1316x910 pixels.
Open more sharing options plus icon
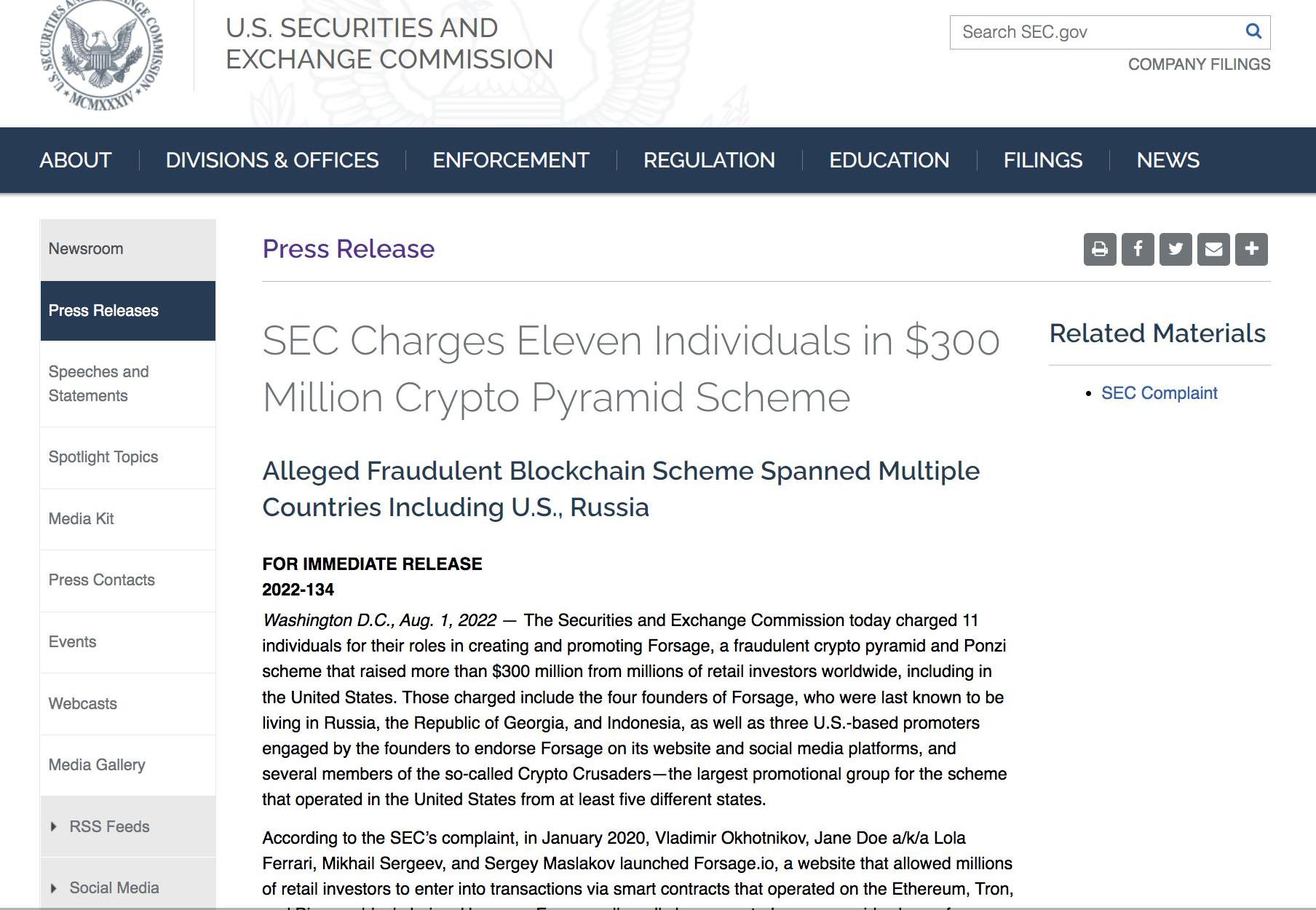point(1251,249)
